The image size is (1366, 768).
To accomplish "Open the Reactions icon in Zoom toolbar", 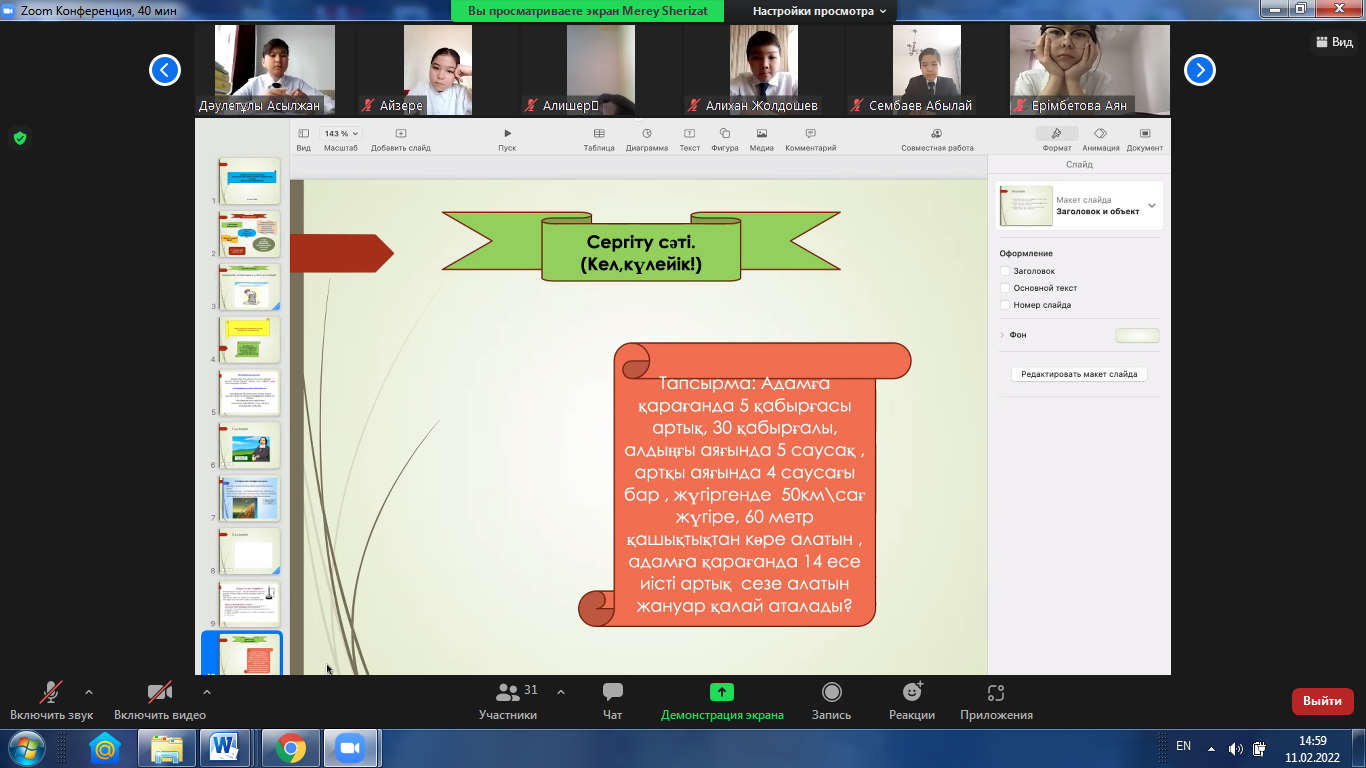I will tap(911, 693).
